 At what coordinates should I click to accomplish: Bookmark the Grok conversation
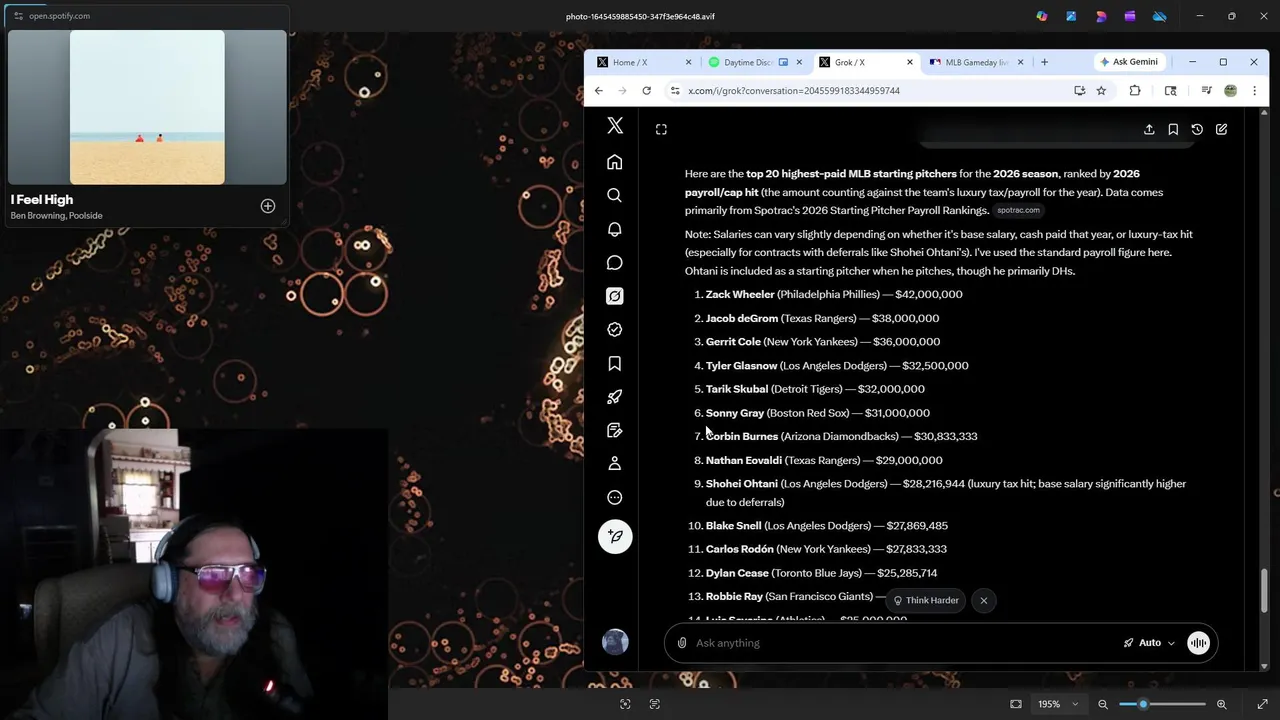coord(1173,129)
